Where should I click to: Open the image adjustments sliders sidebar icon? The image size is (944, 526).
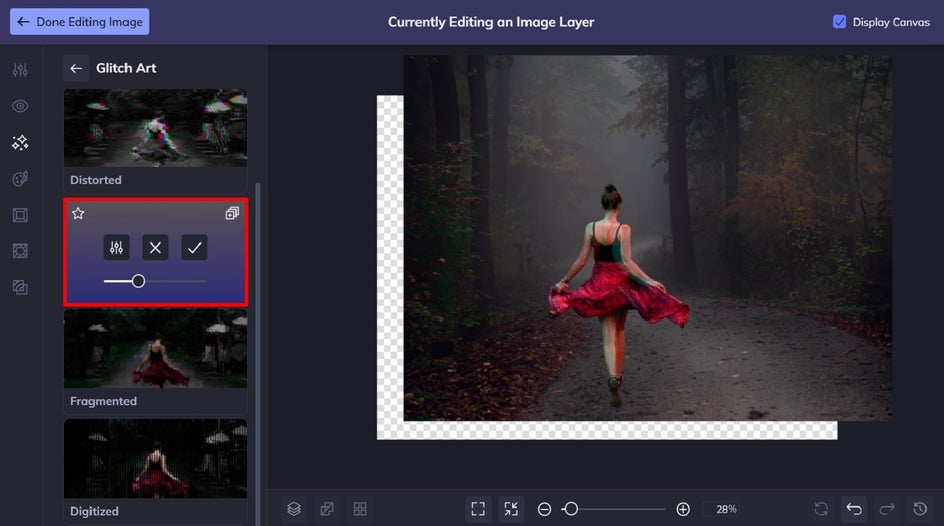point(20,70)
